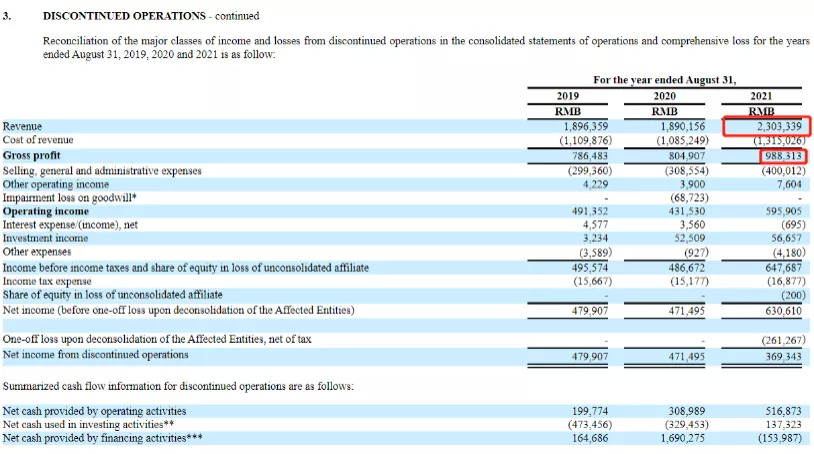Viewport: 814px width, 454px height.
Task: Click Net cash provided by operating activities label
Action: click(x=94, y=411)
